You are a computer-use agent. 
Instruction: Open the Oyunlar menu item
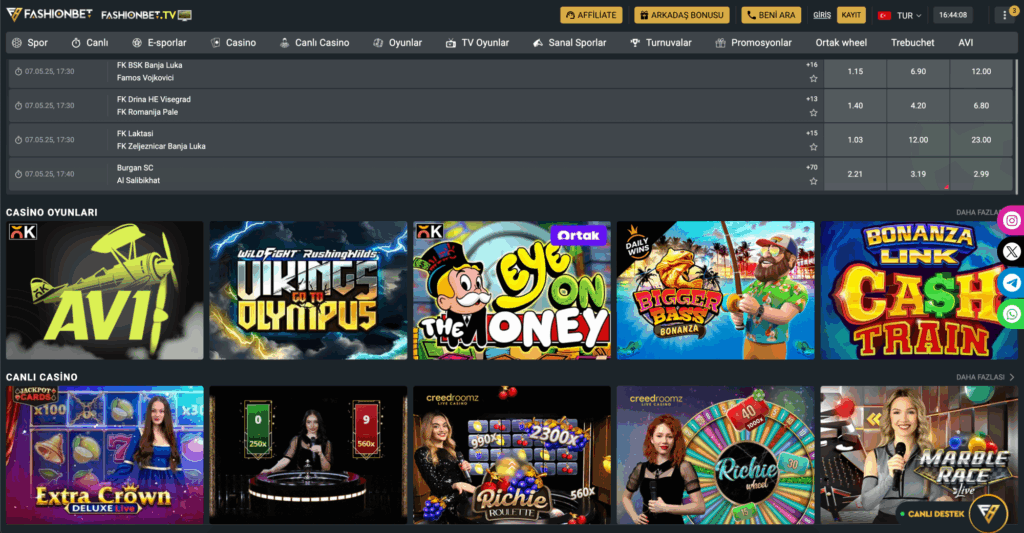click(x=398, y=42)
